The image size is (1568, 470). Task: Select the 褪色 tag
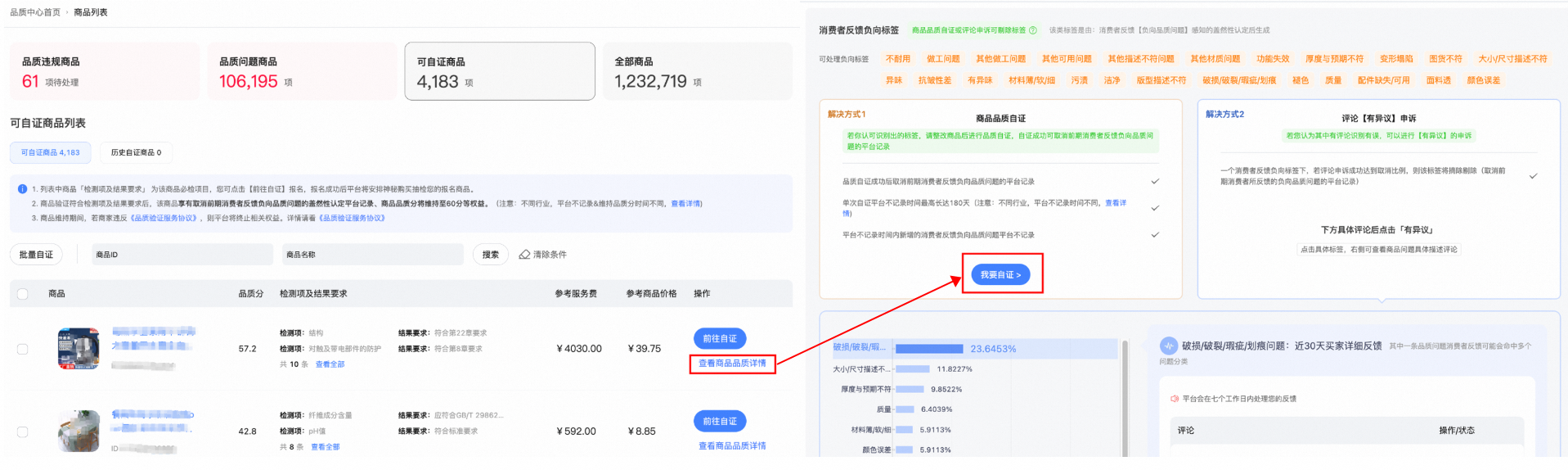[x=1301, y=80]
